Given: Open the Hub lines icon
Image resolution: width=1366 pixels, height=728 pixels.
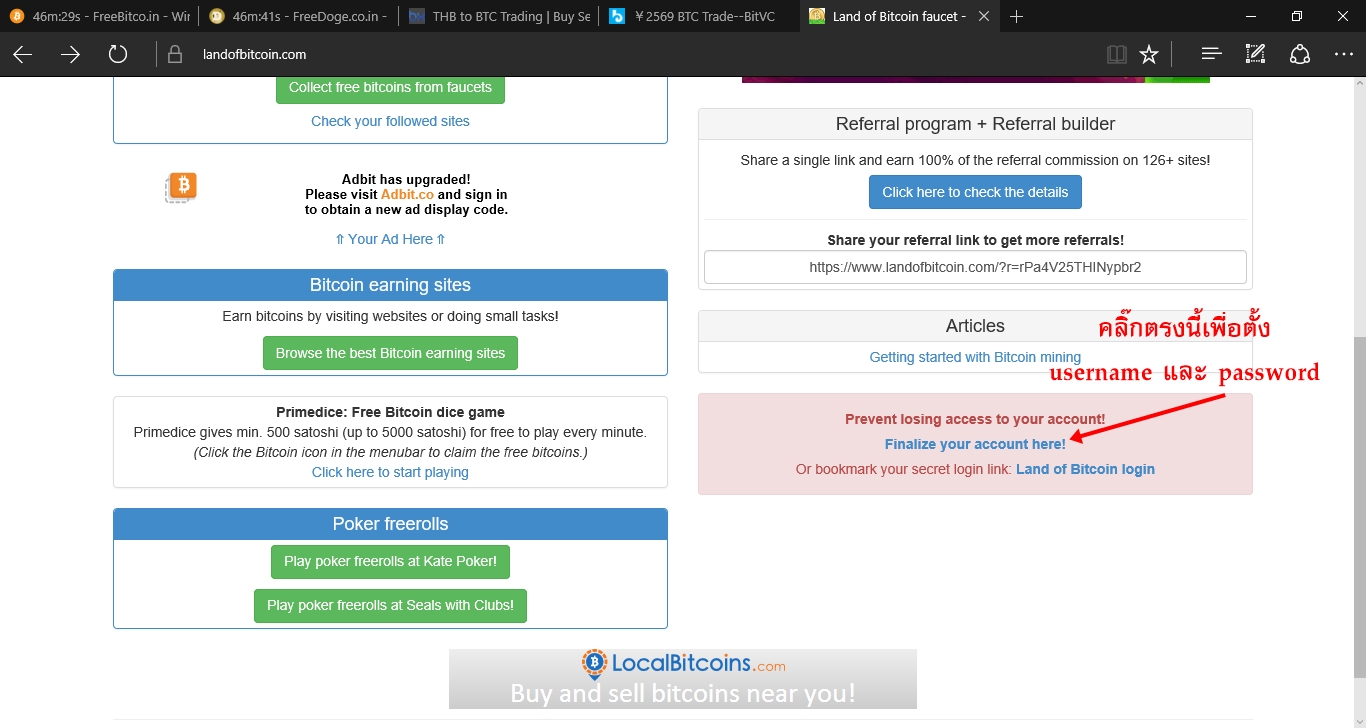Looking at the screenshot, I should [1211, 55].
